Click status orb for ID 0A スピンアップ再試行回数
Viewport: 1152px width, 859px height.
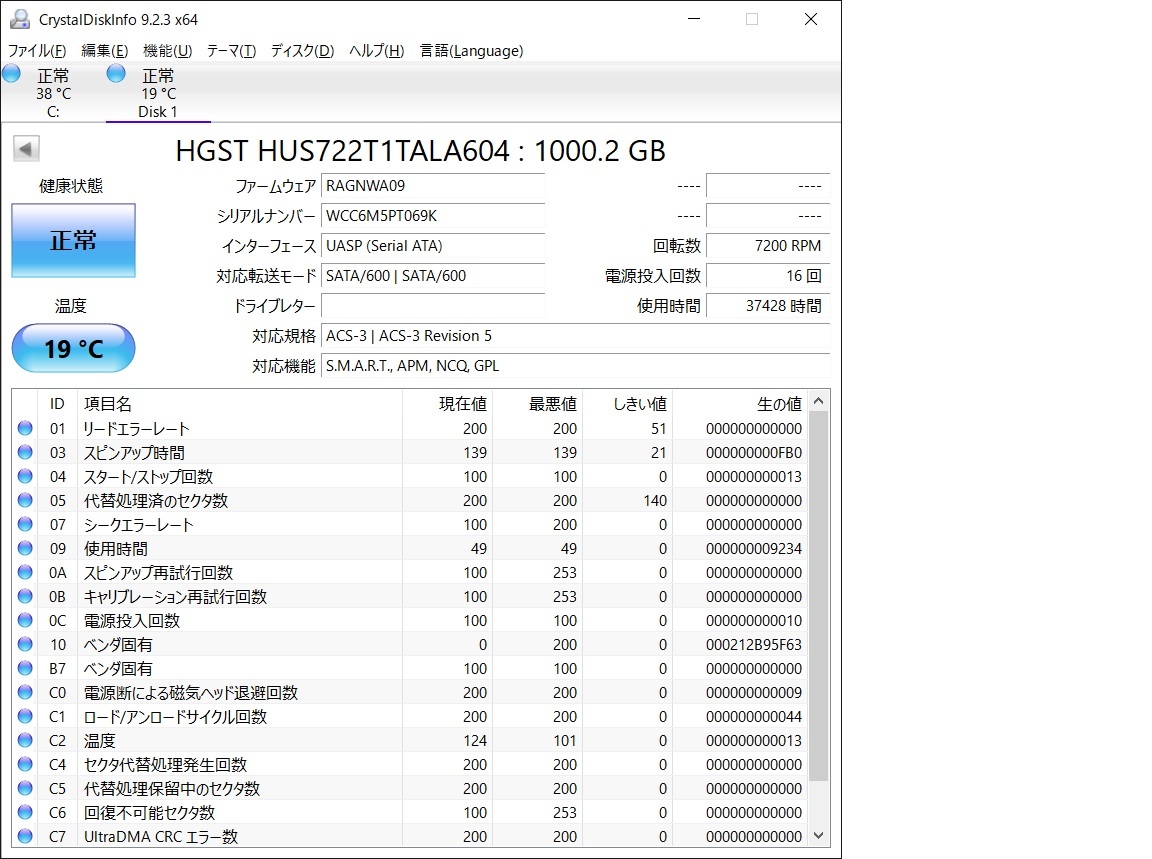25,572
